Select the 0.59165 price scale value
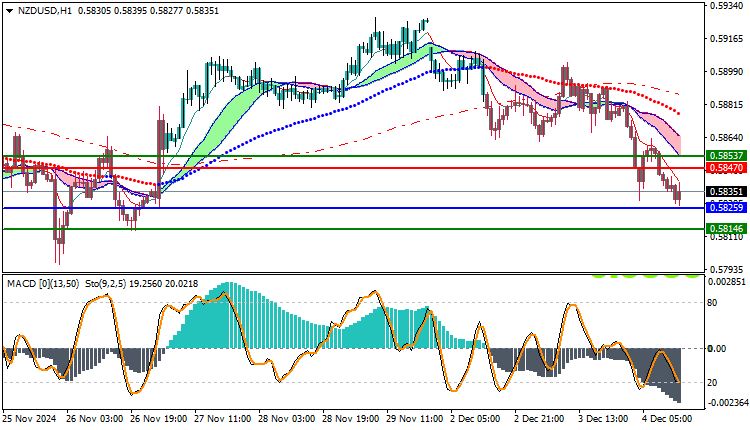This screenshot has width=750, height=430. coord(727,39)
